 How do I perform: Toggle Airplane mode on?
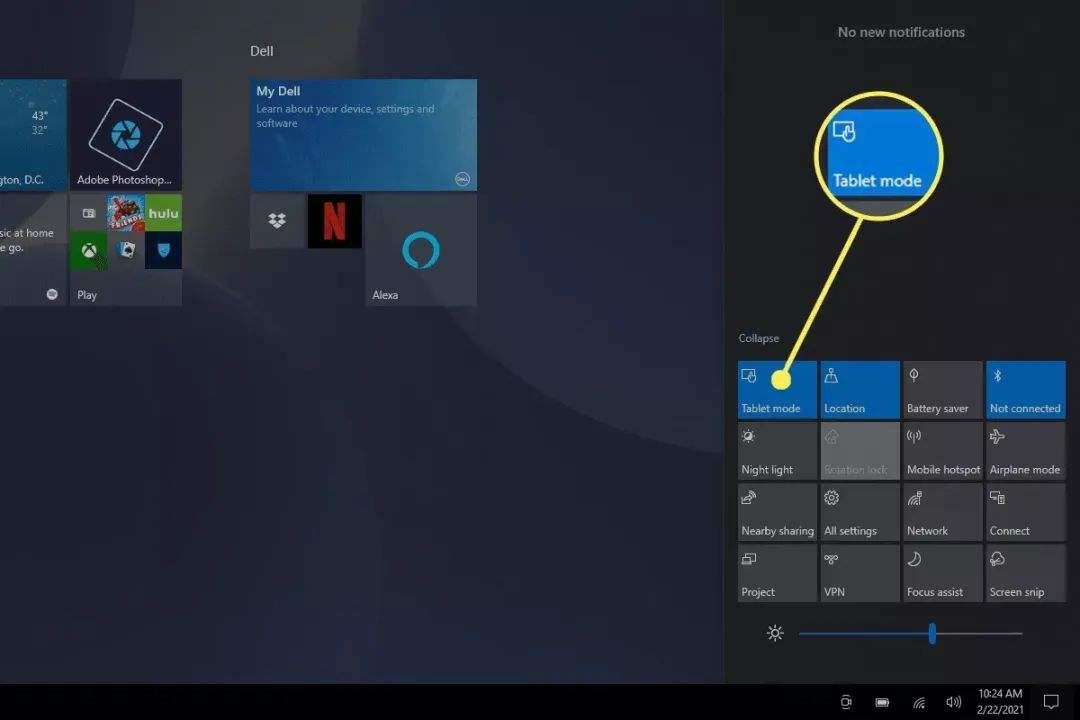(x=1025, y=451)
